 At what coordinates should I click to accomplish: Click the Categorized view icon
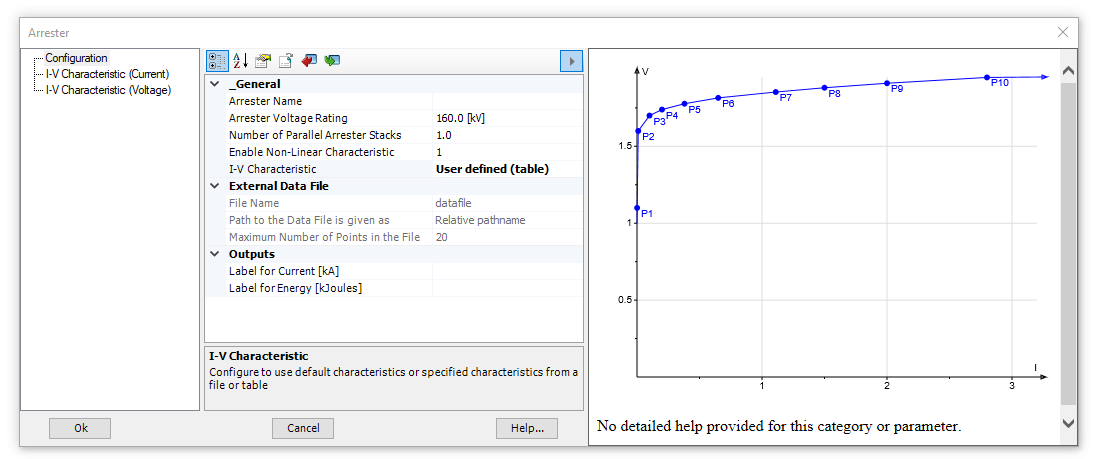coord(217,61)
